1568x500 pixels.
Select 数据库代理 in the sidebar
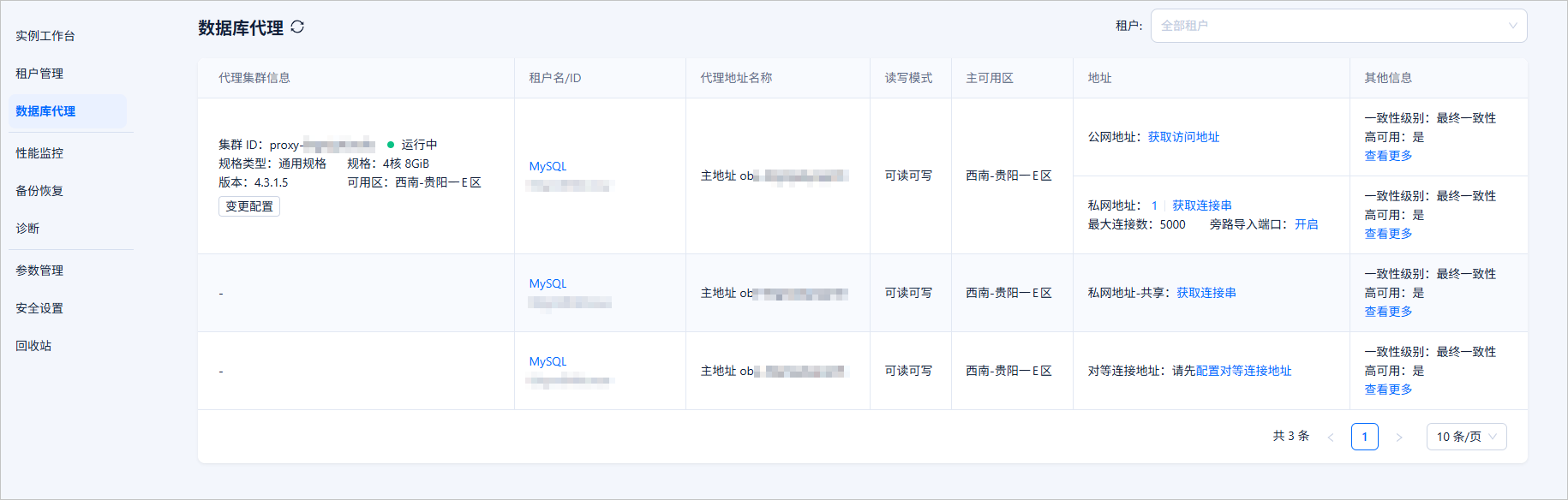67,111
